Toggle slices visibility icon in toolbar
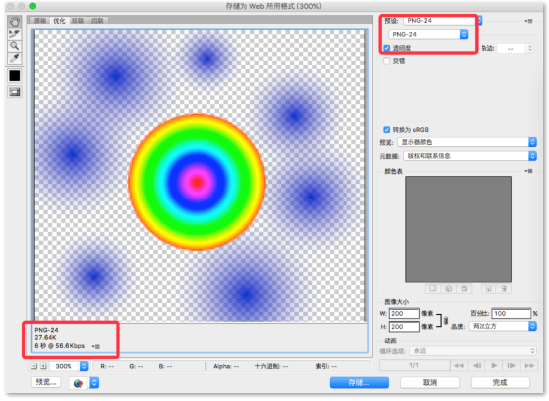The height and width of the screenshot is (401, 549). [15, 92]
